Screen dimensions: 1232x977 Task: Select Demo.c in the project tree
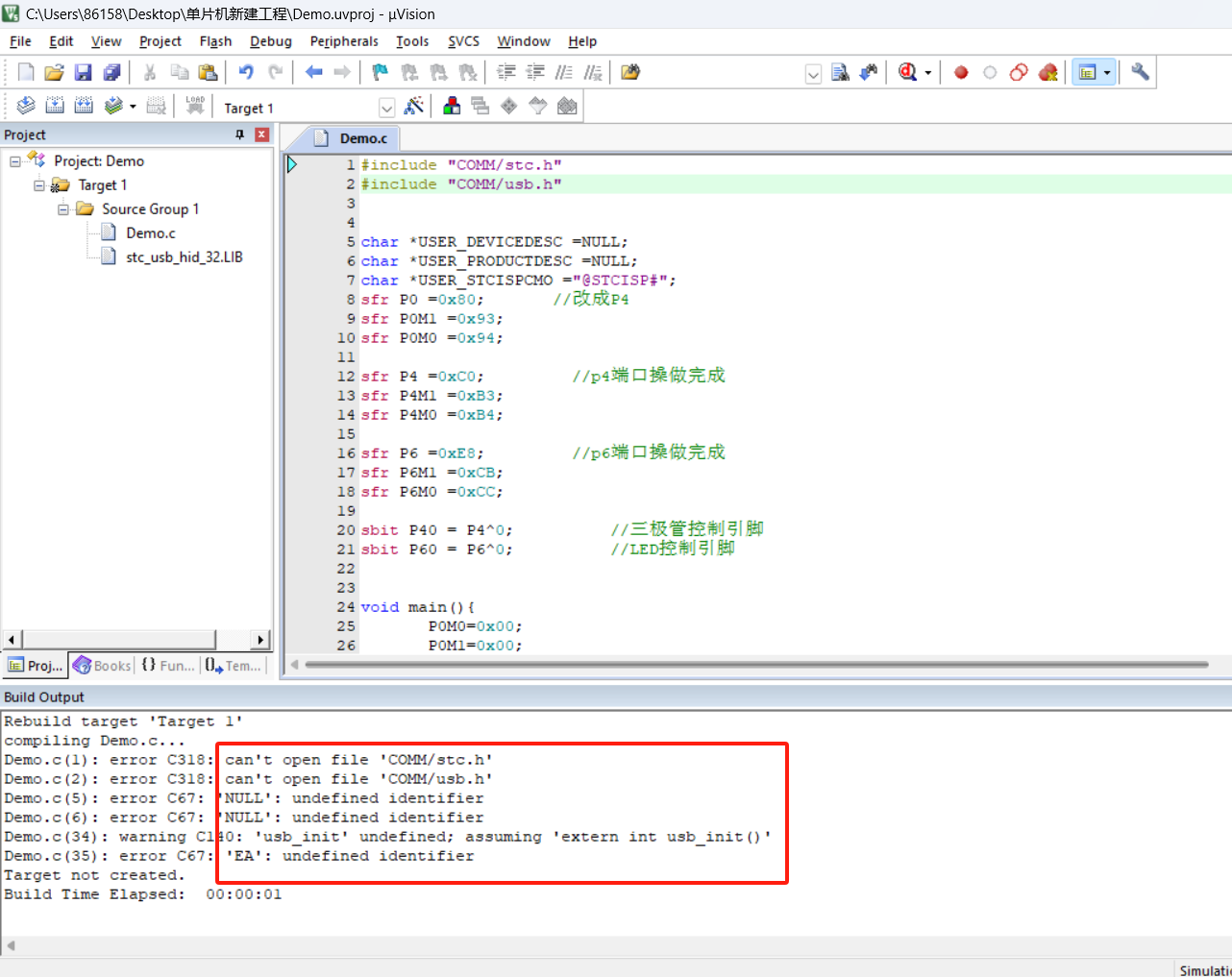(x=151, y=232)
